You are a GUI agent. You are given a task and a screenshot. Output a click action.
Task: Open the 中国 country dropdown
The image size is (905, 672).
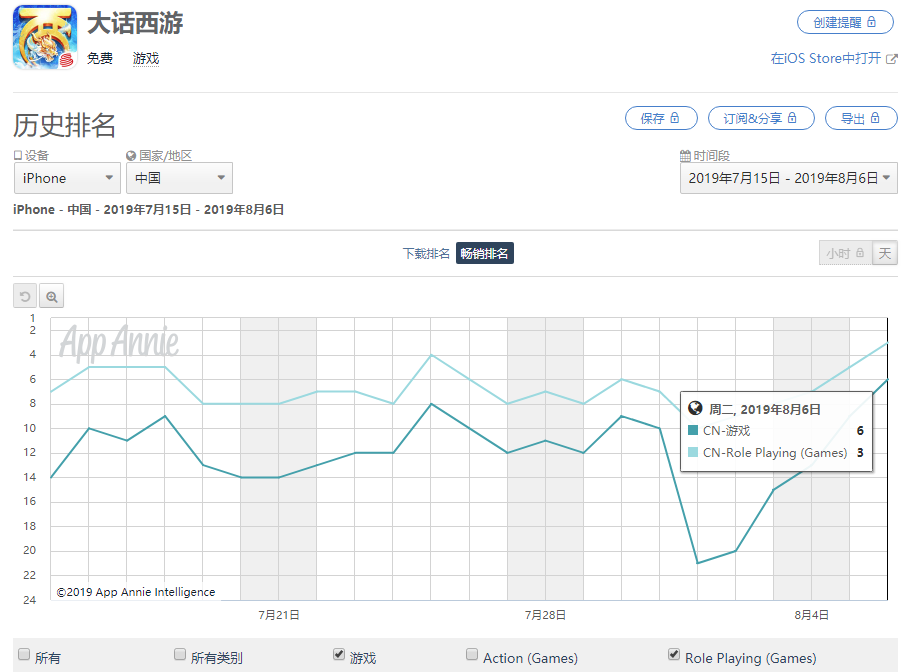179,178
